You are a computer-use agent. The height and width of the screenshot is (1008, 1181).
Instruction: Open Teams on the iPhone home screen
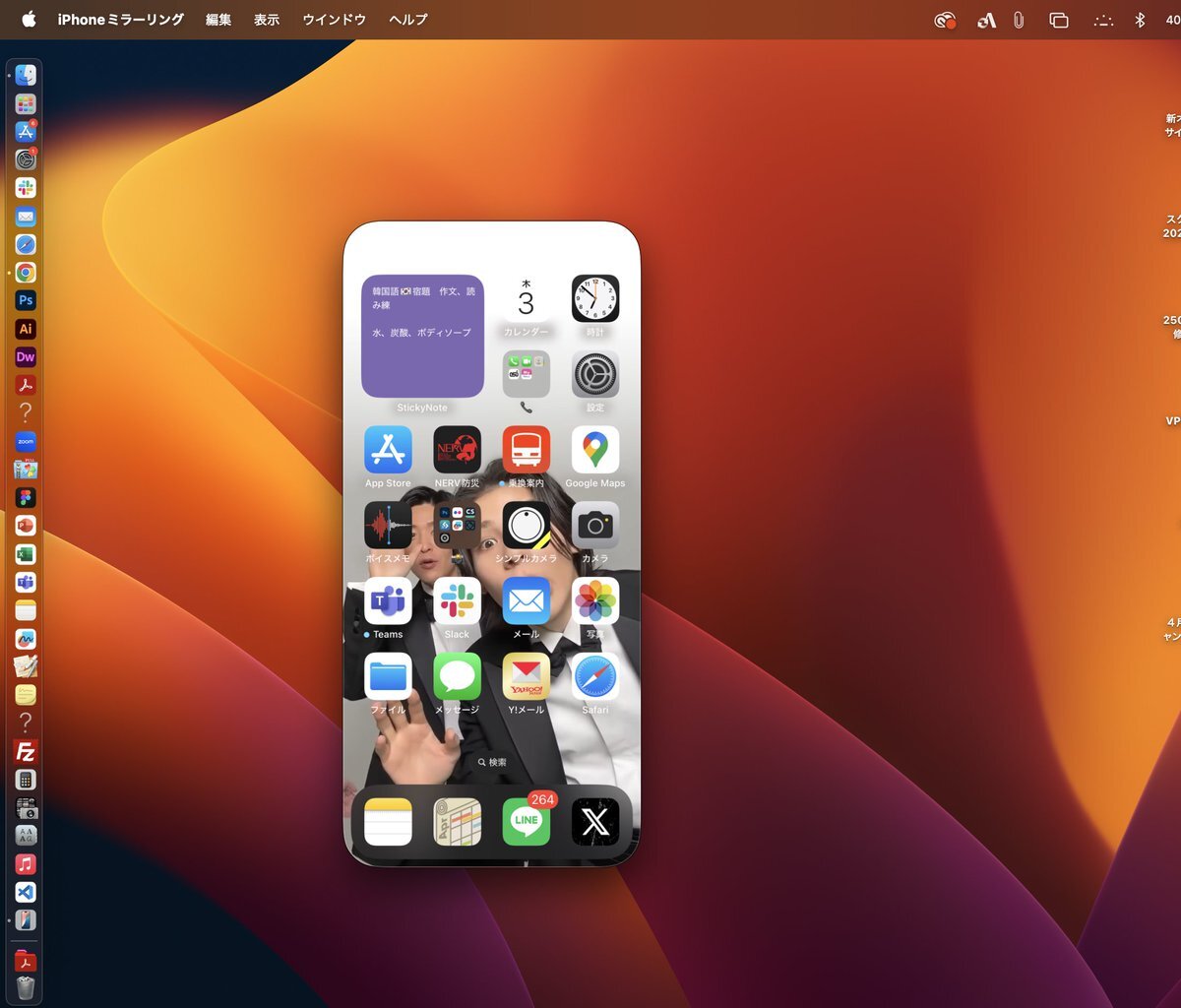coord(388,600)
